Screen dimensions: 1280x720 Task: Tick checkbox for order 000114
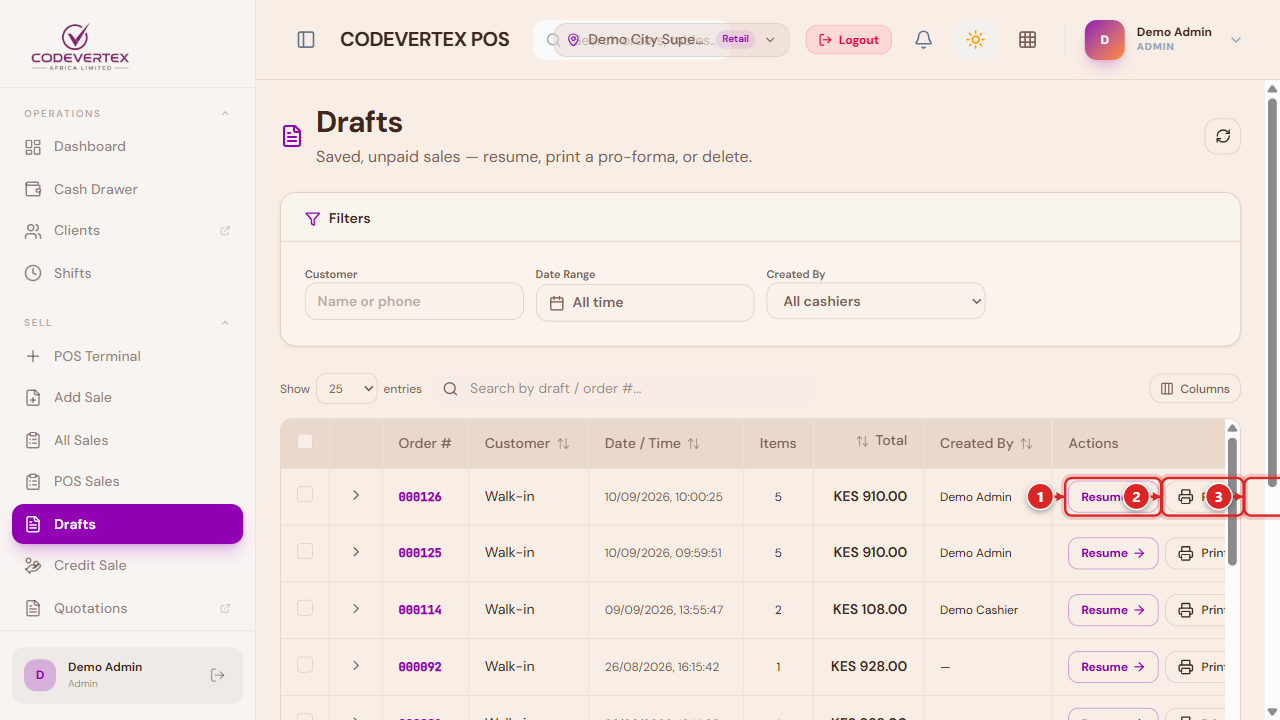point(305,608)
